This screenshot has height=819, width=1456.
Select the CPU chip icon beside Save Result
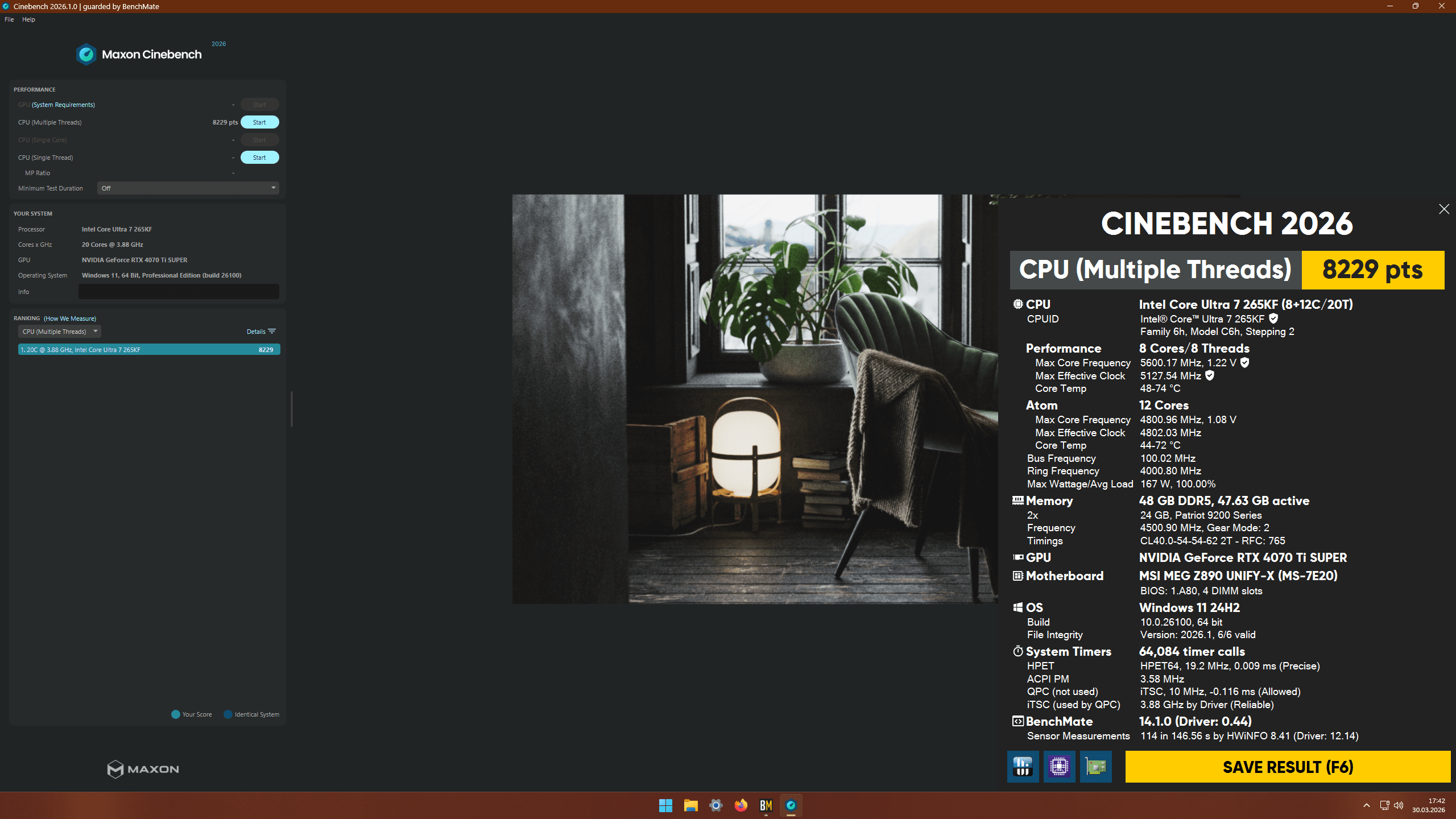coord(1060,767)
